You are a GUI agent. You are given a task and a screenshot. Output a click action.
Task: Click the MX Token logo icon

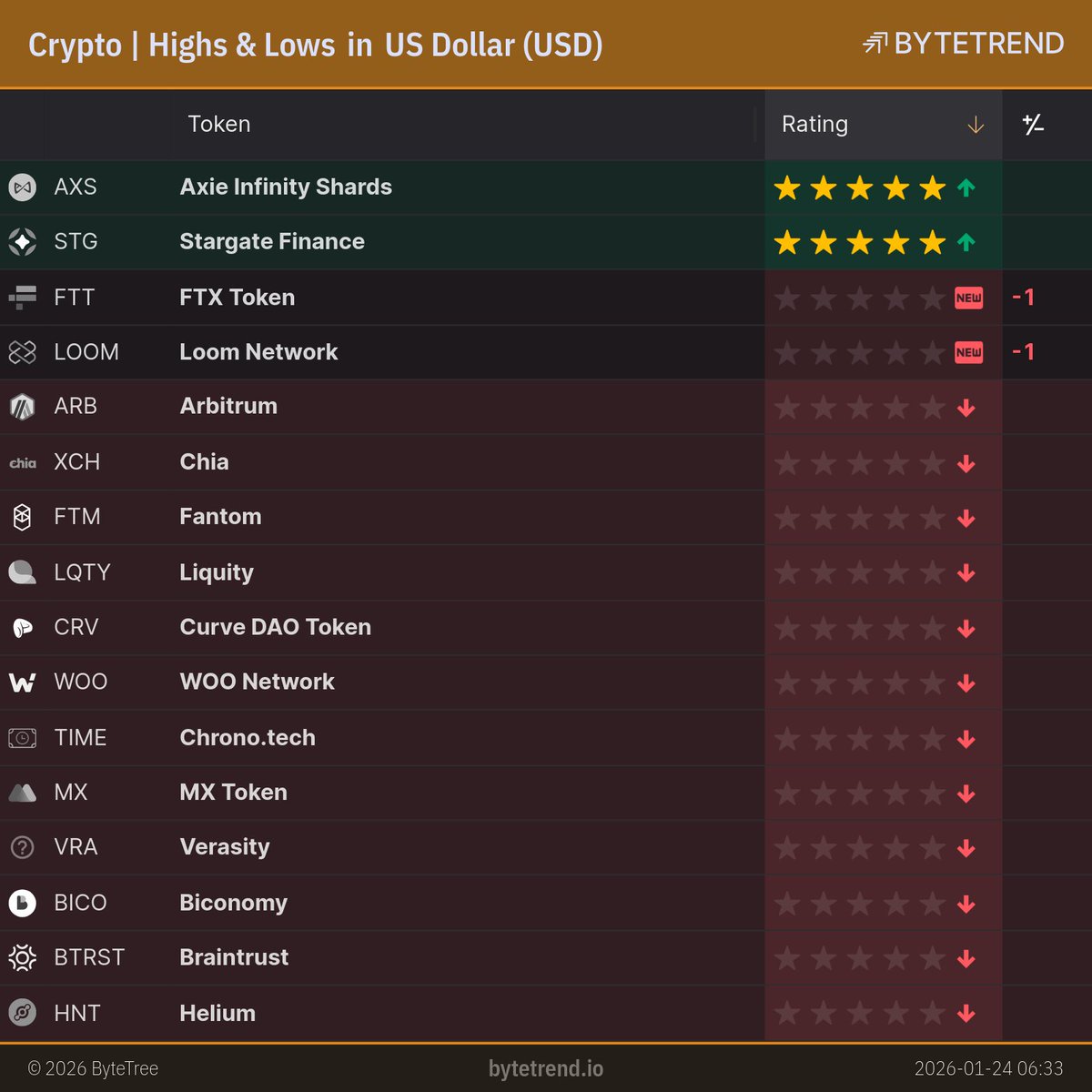23,793
